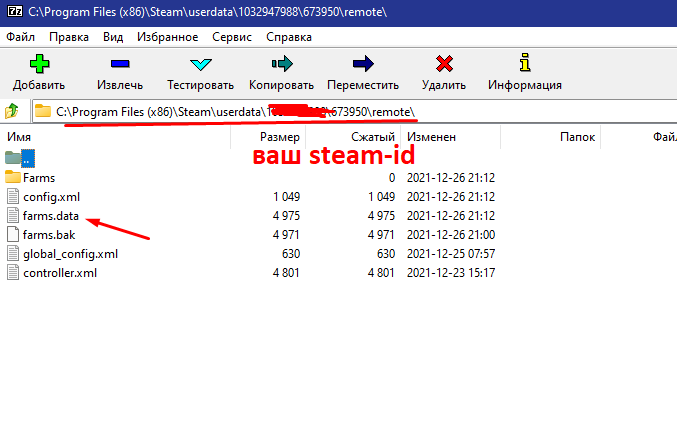Open the Избранное menu
The image size is (677, 427).
168,37
